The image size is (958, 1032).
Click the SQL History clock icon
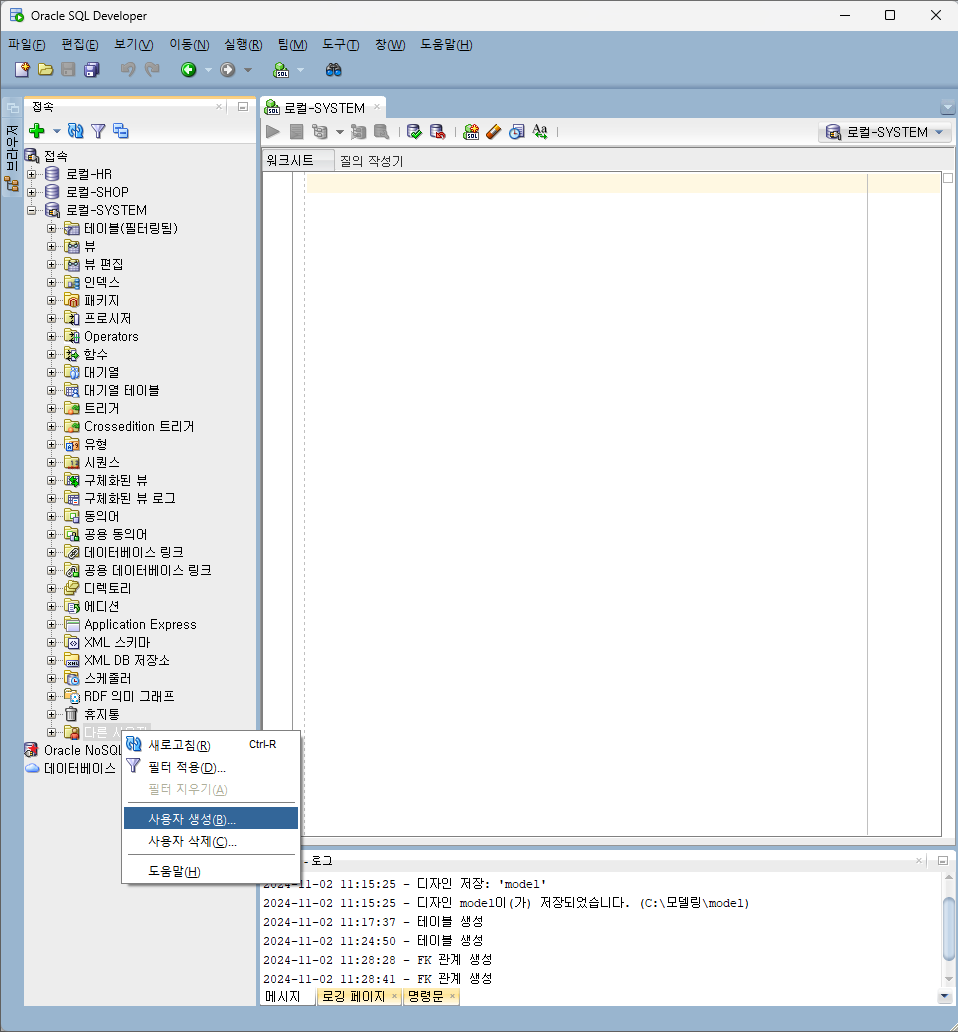click(517, 132)
